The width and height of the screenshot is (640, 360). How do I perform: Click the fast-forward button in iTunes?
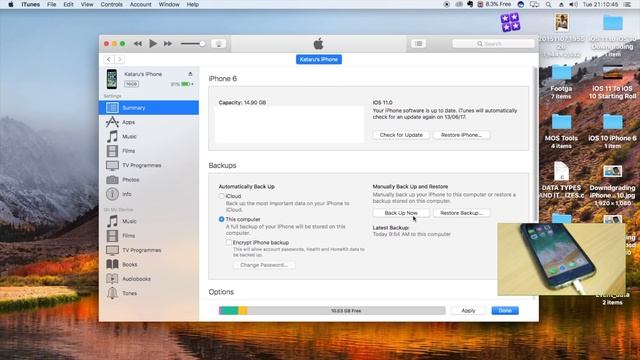click(x=168, y=44)
